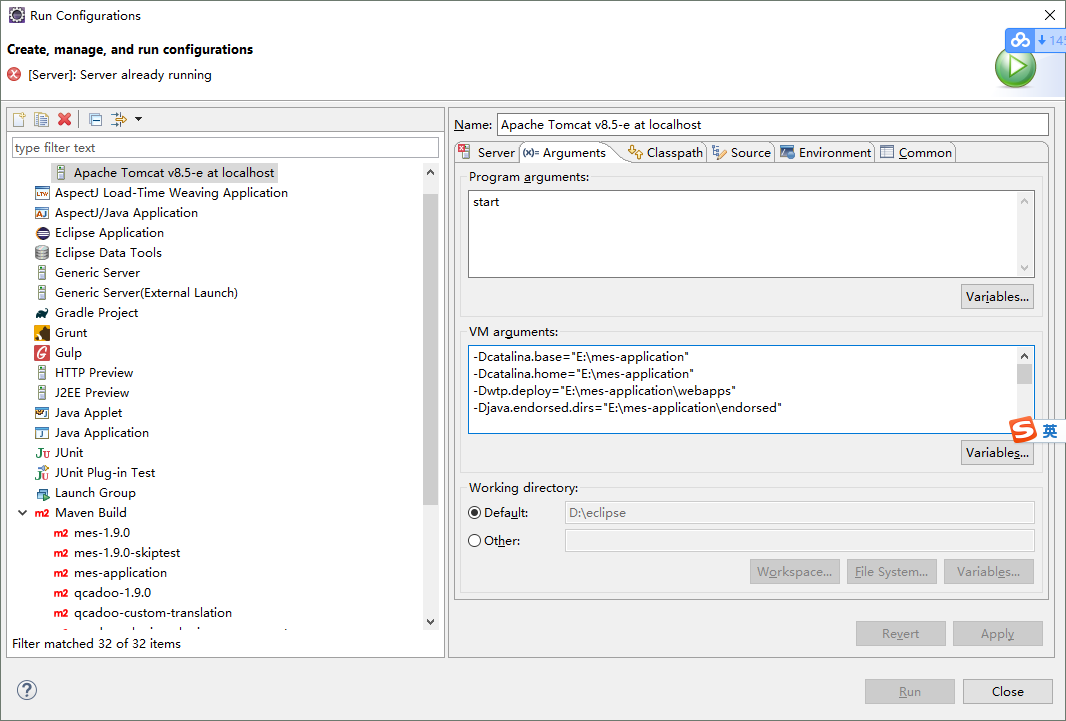The width and height of the screenshot is (1066, 721).
Task: Click the Other working directory text field
Action: click(x=800, y=541)
